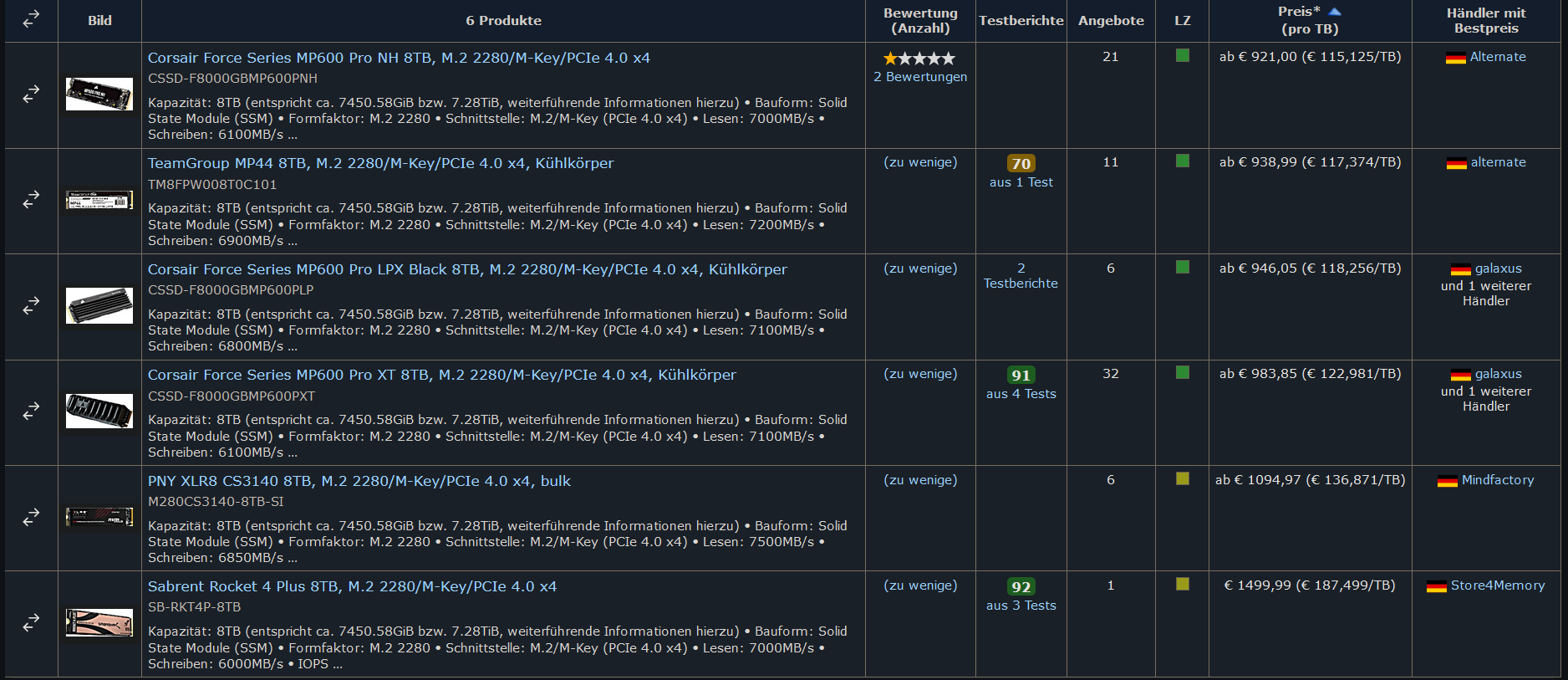Open test score 91 badge for MP600 Pro XT
1568x680 pixels.
click(1021, 376)
